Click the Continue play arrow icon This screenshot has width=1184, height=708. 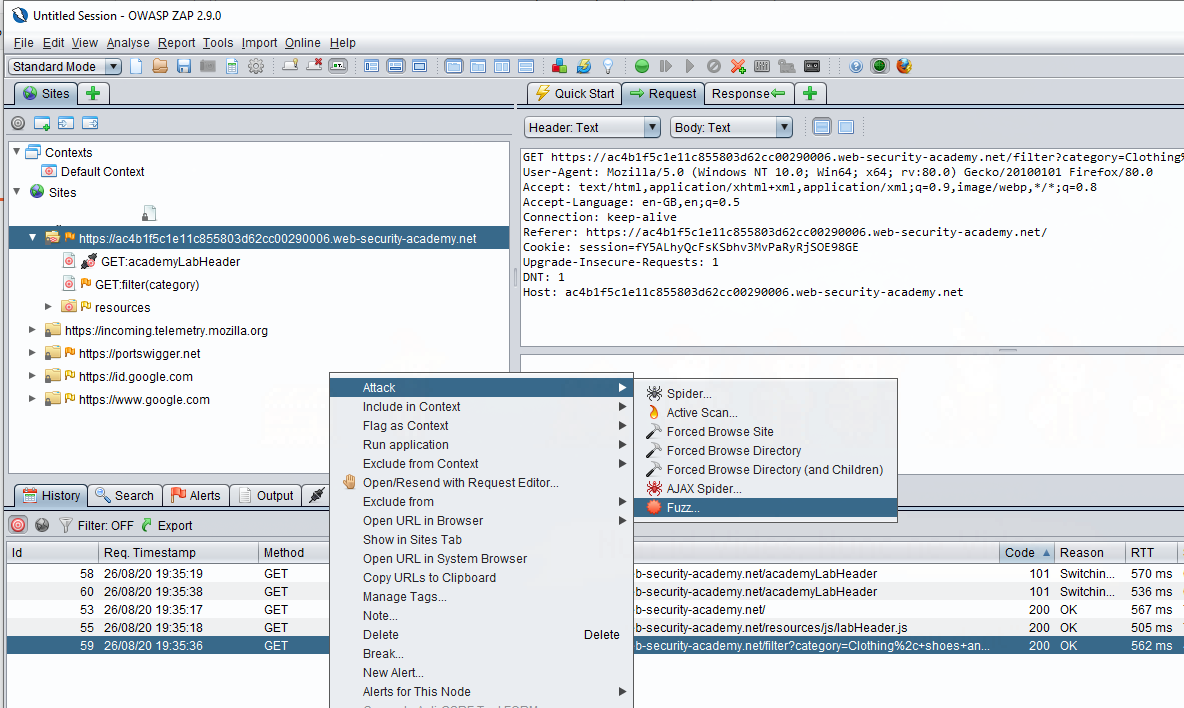coord(689,66)
